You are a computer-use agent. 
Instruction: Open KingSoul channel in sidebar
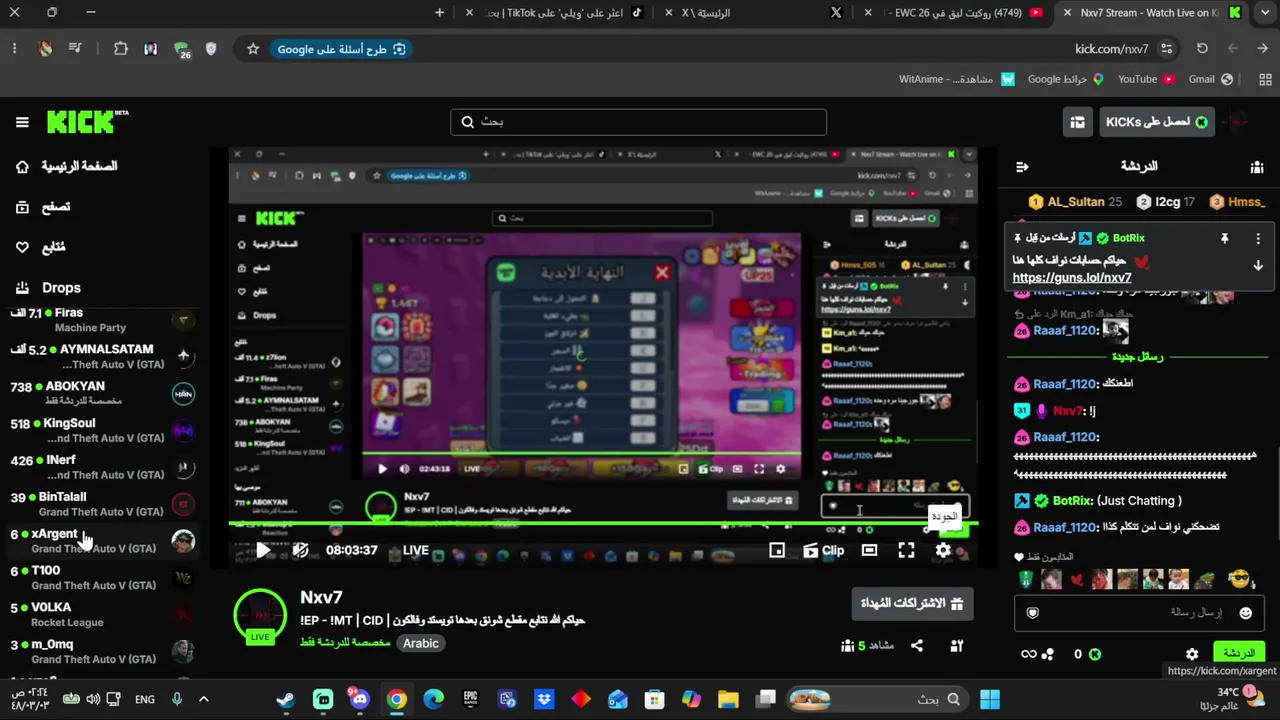(100, 430)
